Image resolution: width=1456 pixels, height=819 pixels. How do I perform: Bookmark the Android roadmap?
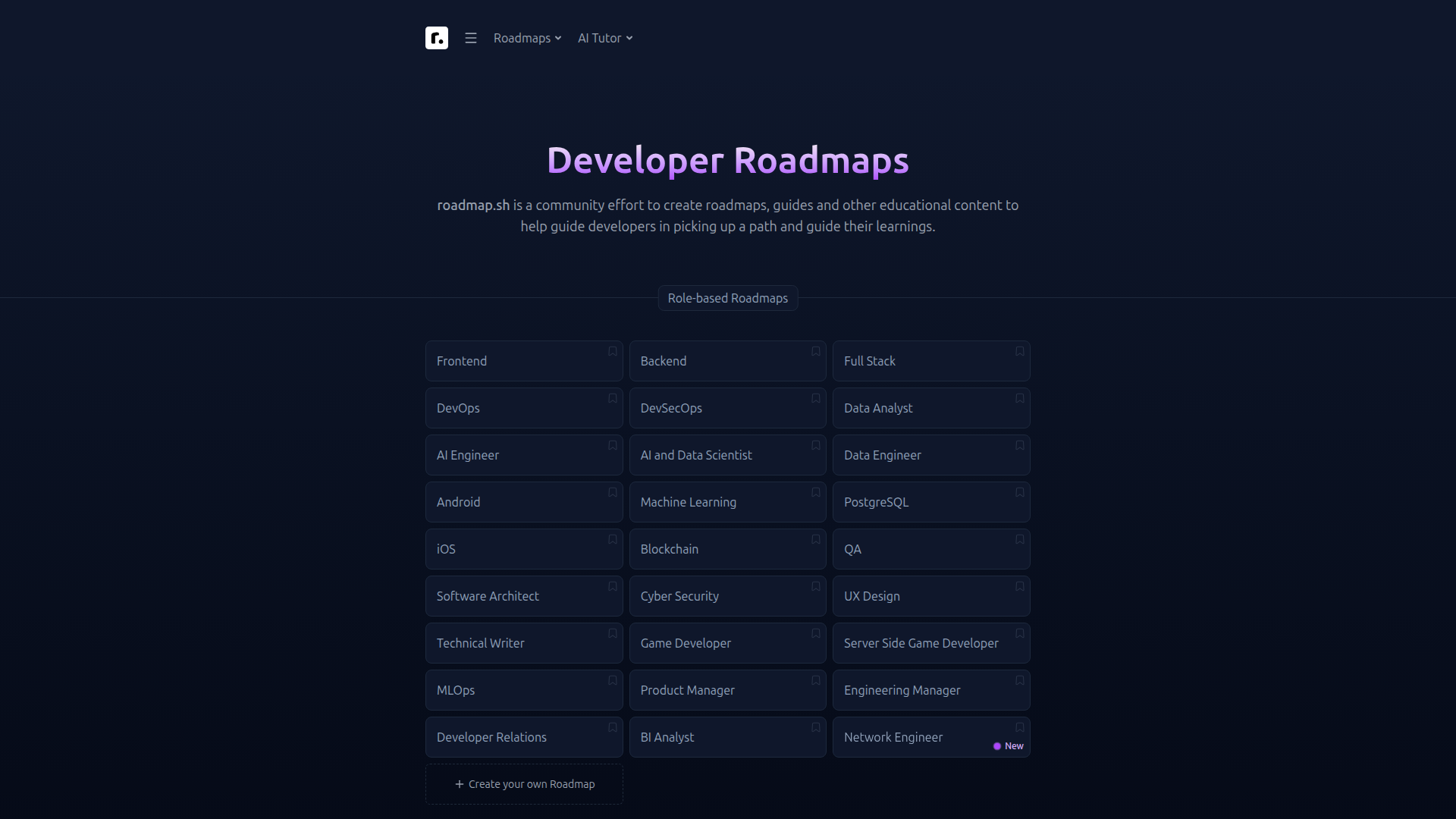click(x=613, y=492)
